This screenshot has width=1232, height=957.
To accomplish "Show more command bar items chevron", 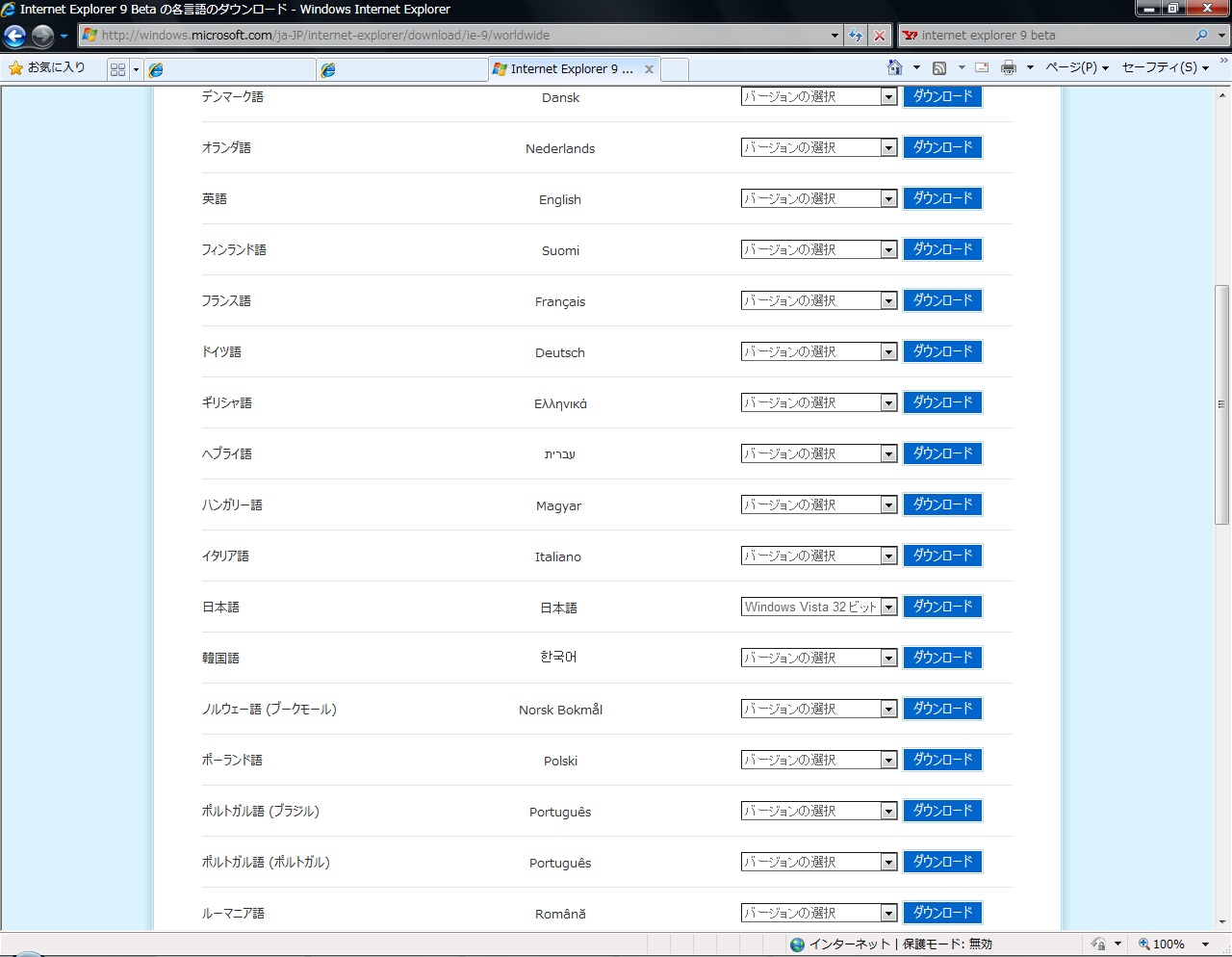I will pyautogui.click(x=1223, y=62).
